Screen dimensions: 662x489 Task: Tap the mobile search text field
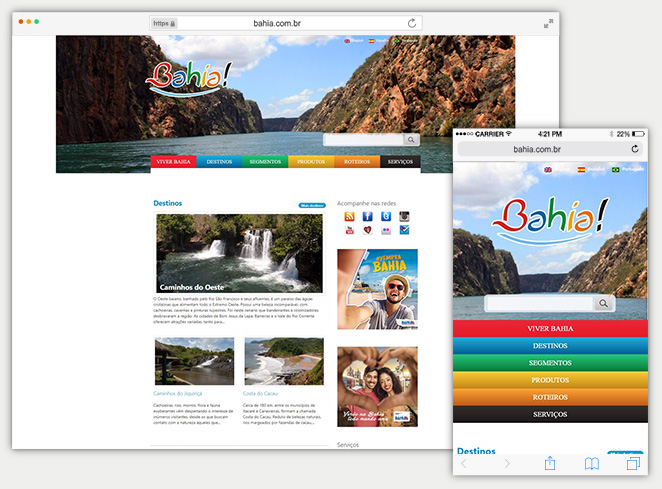click(x=540, y=303)
